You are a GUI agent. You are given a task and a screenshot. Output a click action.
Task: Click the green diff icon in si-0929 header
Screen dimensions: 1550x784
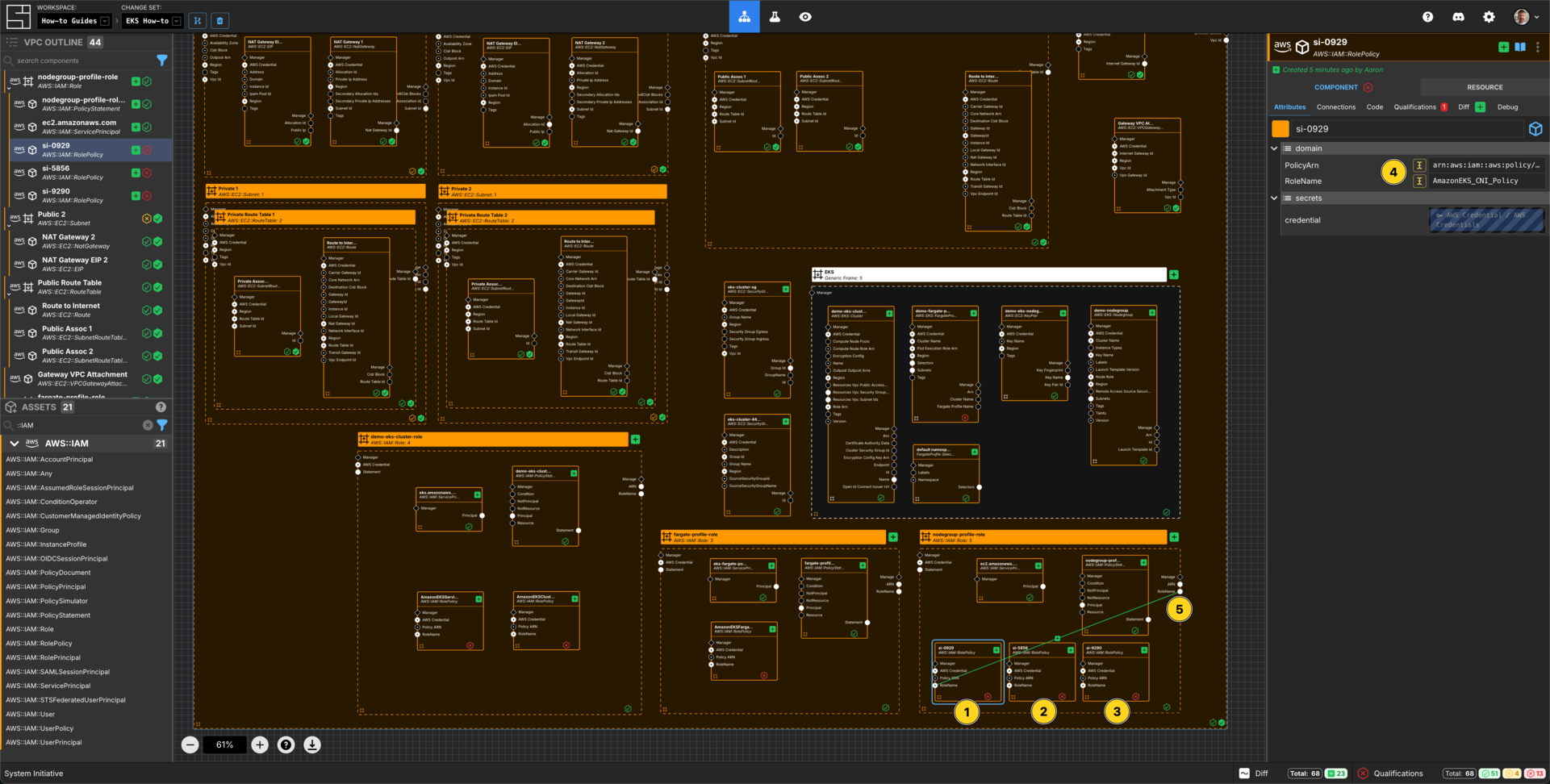pyautogui.click(x=1503, y=47)
